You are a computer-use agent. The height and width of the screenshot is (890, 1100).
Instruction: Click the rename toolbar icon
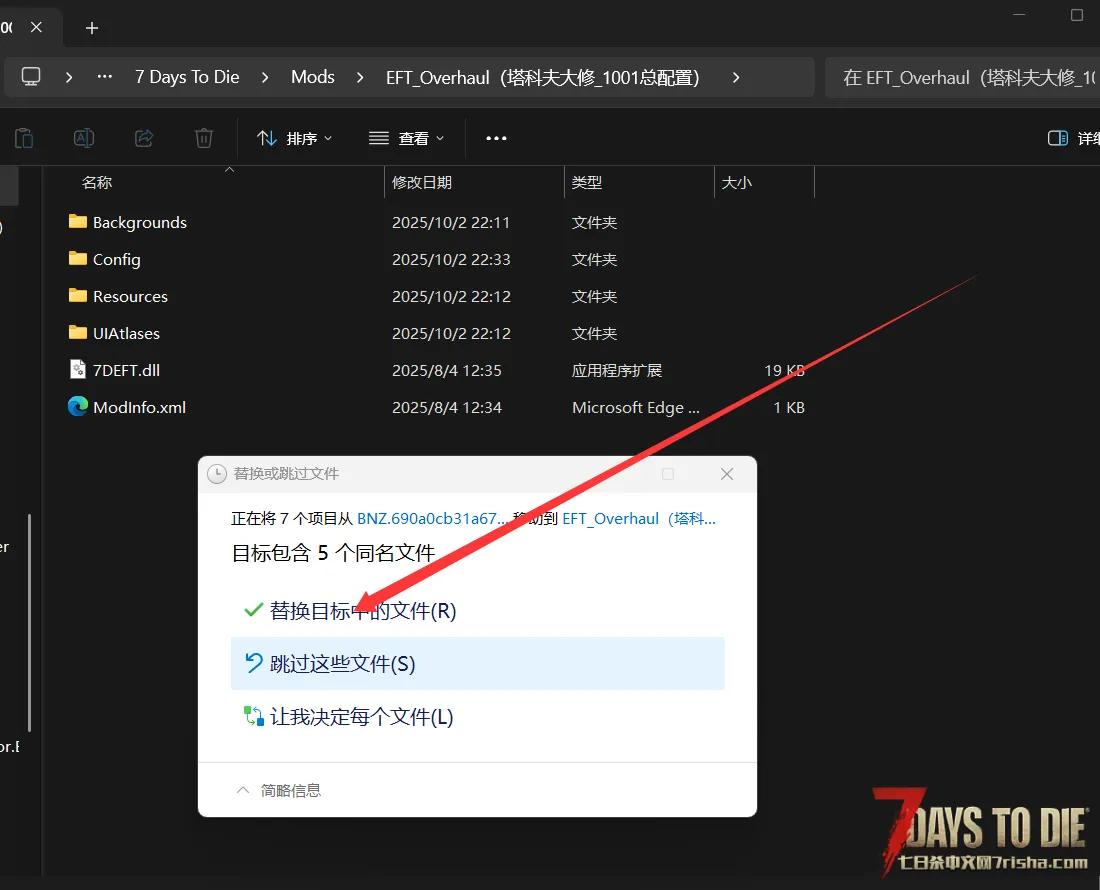tap(85, 138)
